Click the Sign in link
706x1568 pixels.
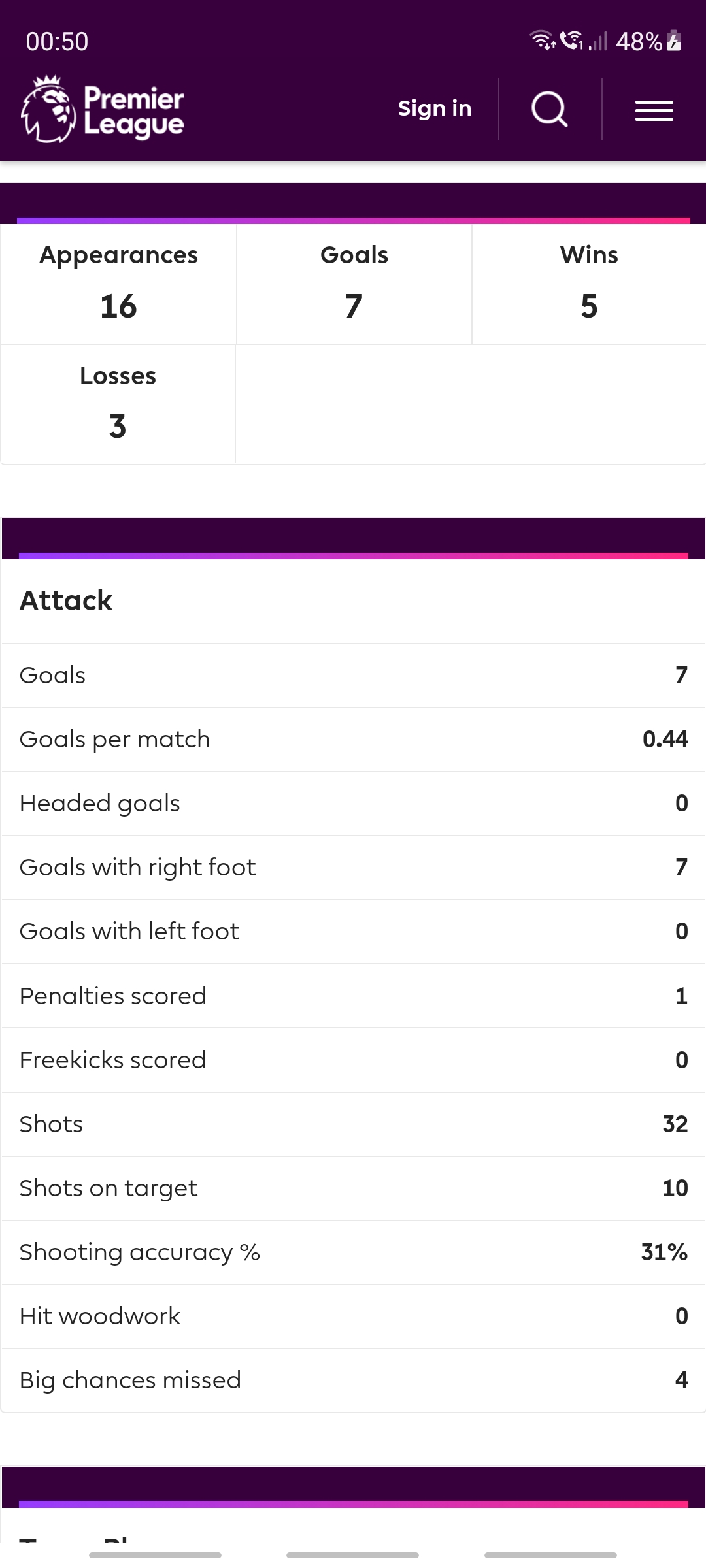tap(435, 108)
